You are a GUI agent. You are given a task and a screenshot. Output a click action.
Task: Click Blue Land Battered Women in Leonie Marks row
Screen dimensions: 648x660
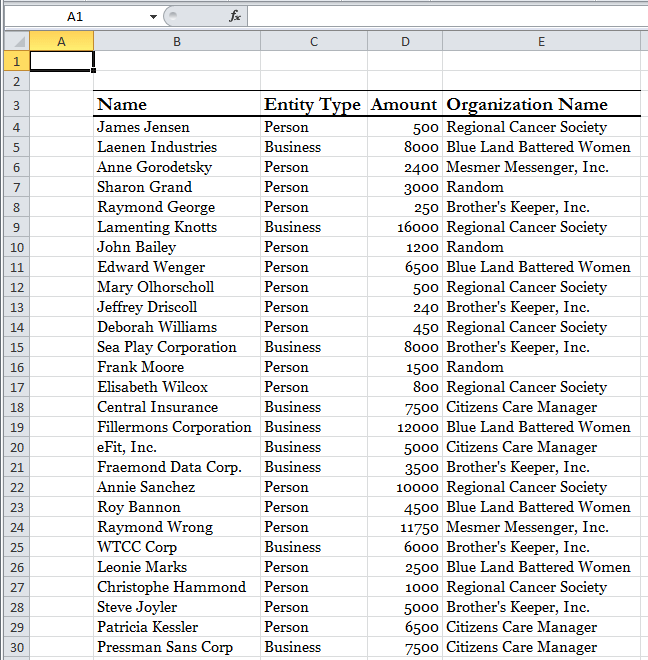541,567
